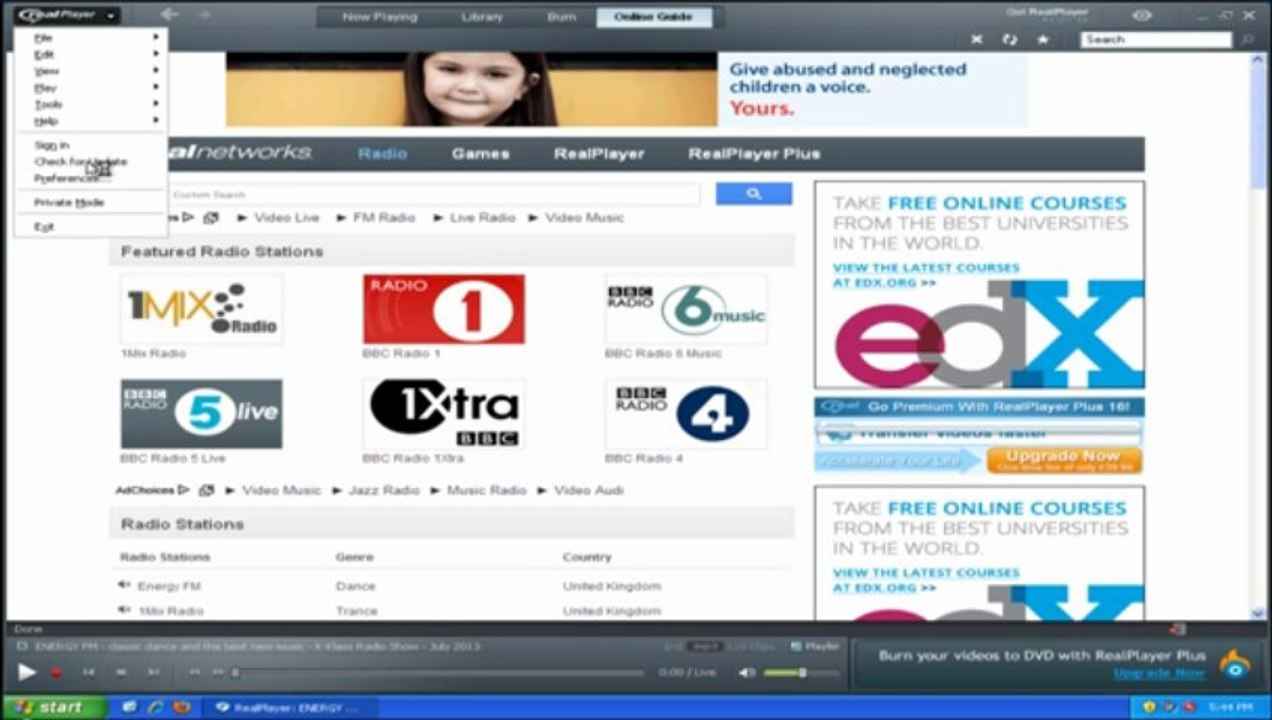
Task: Open the Video Live ad link
Action: coord(286,218)
